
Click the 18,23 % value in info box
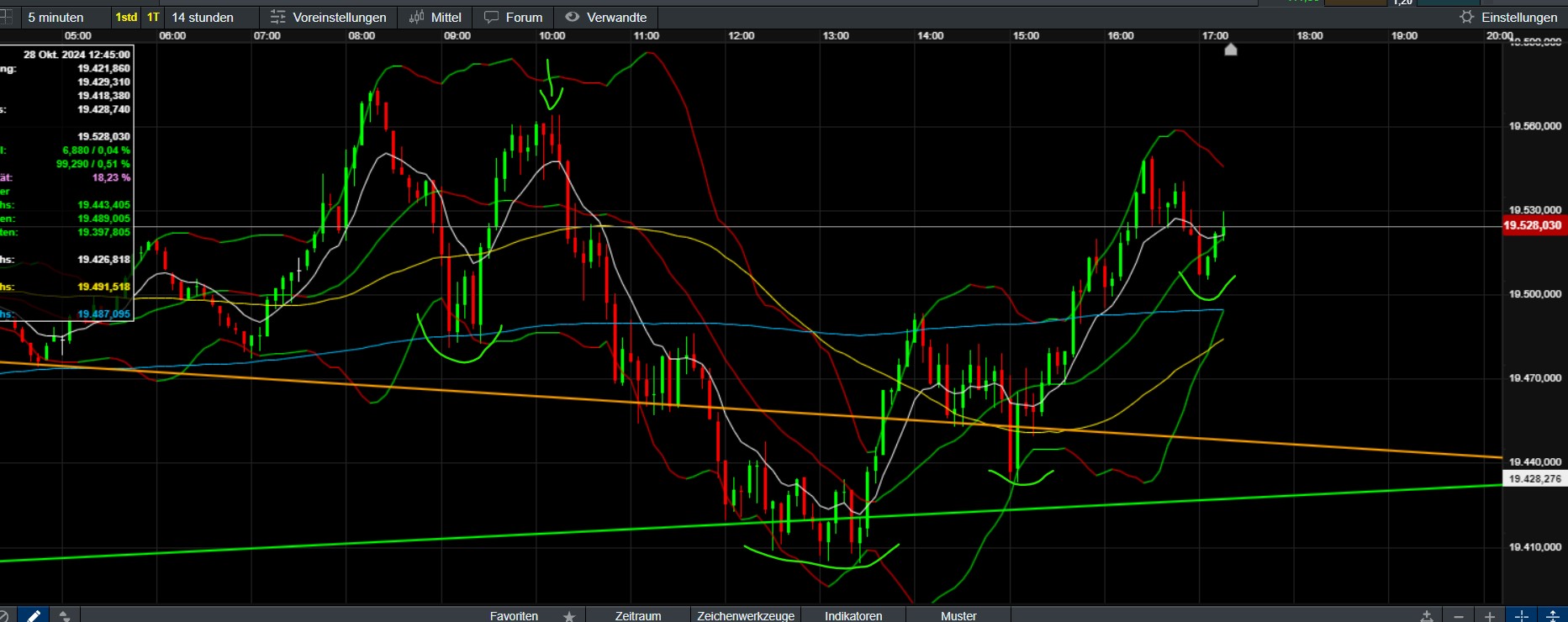[x=111, y=177]
